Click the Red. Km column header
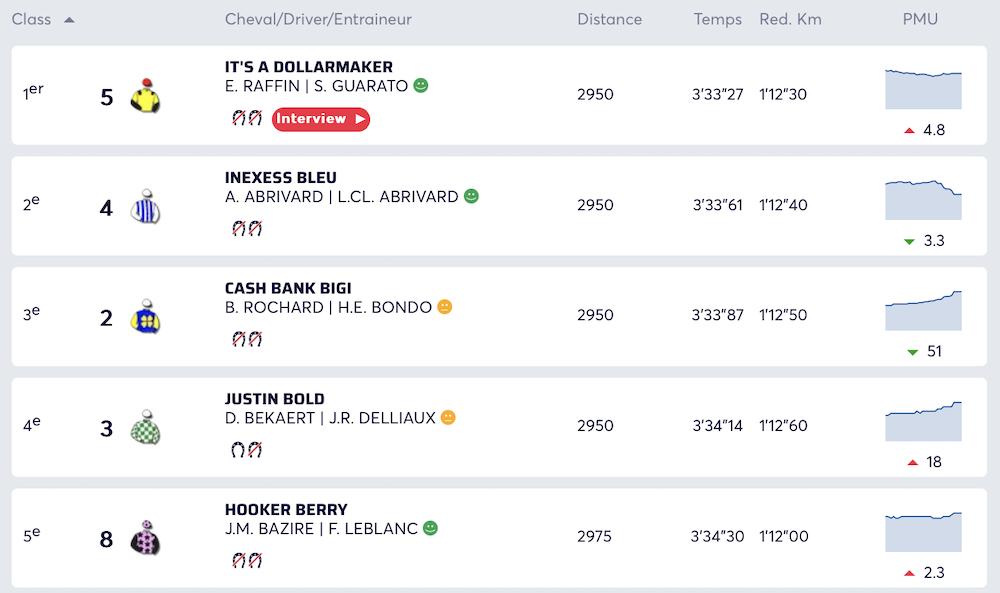The height and width of the screenshot is (593, 1000). [790, 19]
